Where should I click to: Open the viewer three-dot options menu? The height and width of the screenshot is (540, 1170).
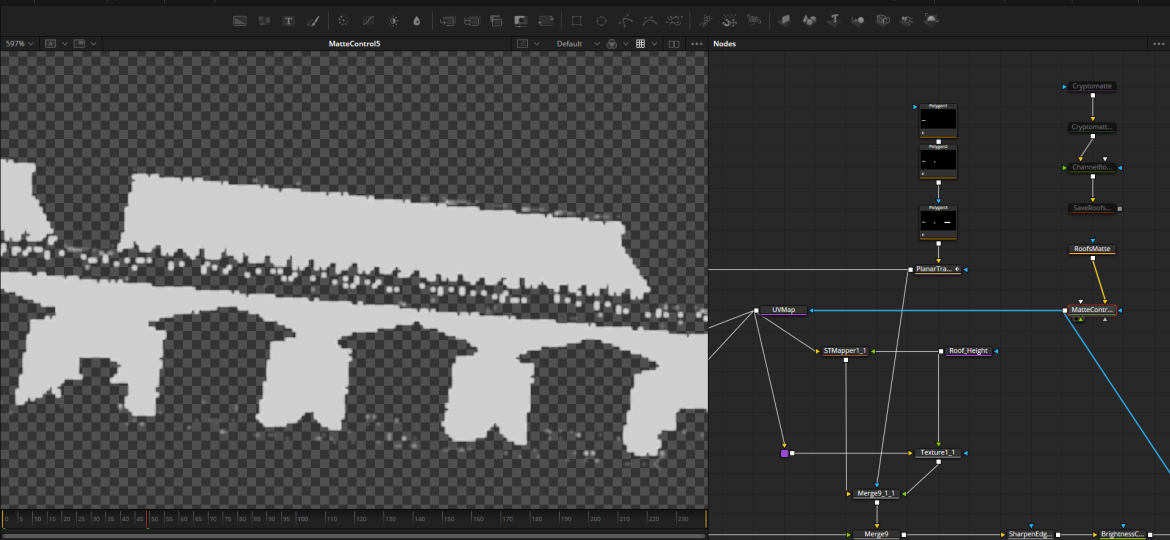pos(695,44)
